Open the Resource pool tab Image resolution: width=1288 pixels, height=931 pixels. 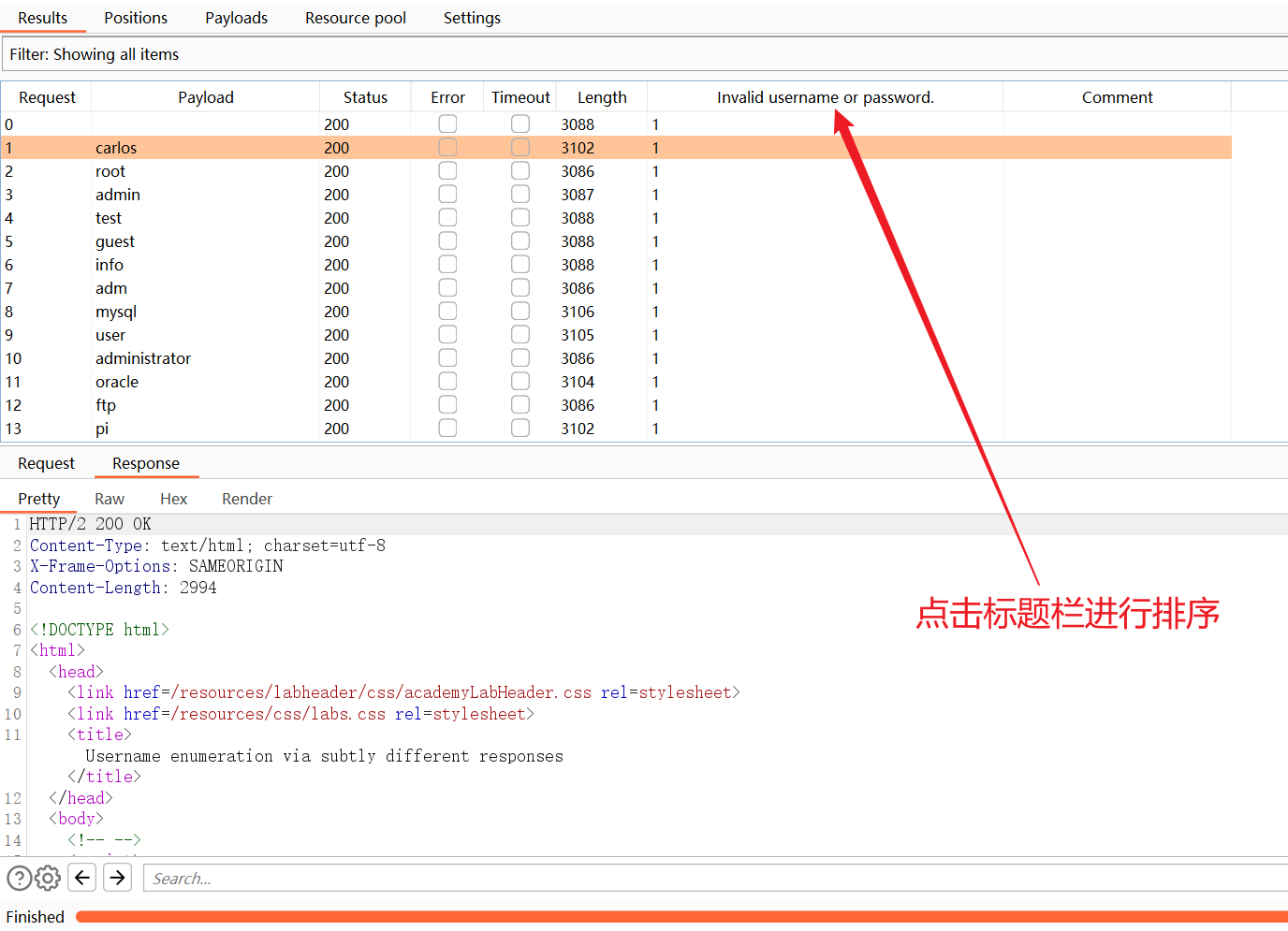(356, 18)
